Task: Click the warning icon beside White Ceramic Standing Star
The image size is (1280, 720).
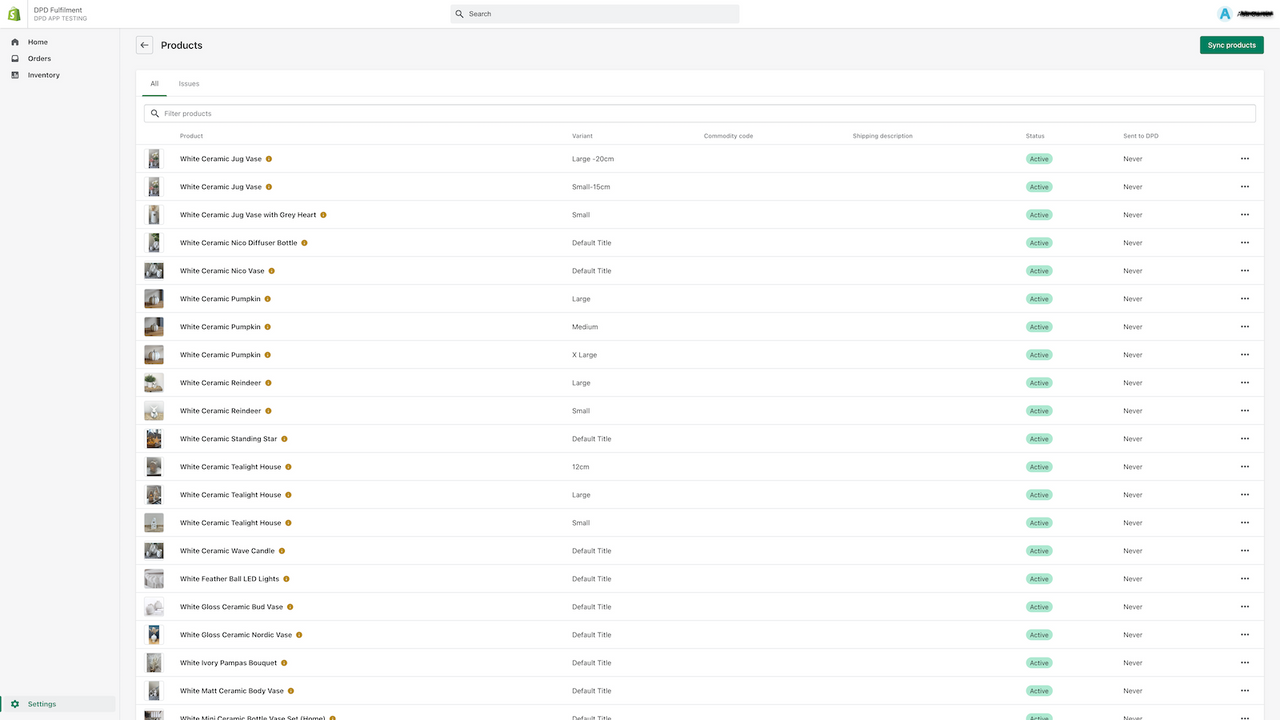Action: tap(285, 438)
